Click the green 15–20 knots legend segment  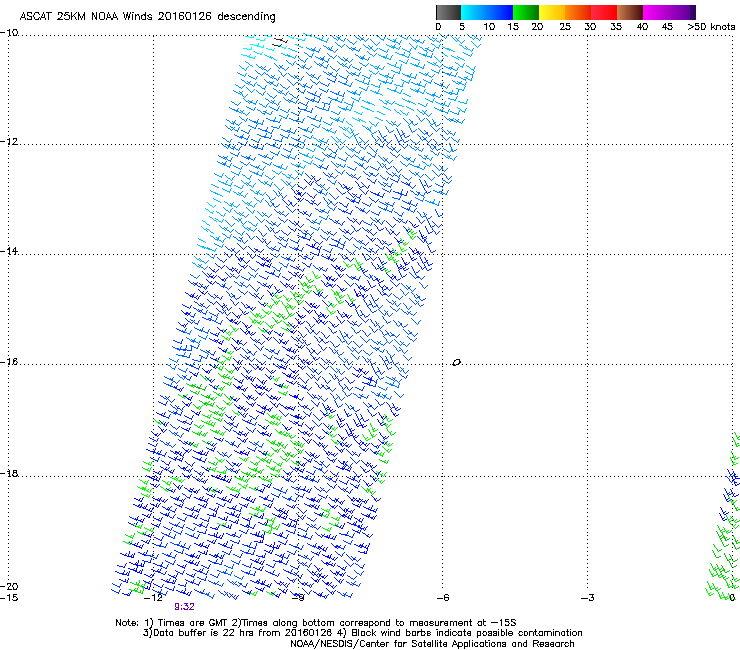(x=526, y=12)
